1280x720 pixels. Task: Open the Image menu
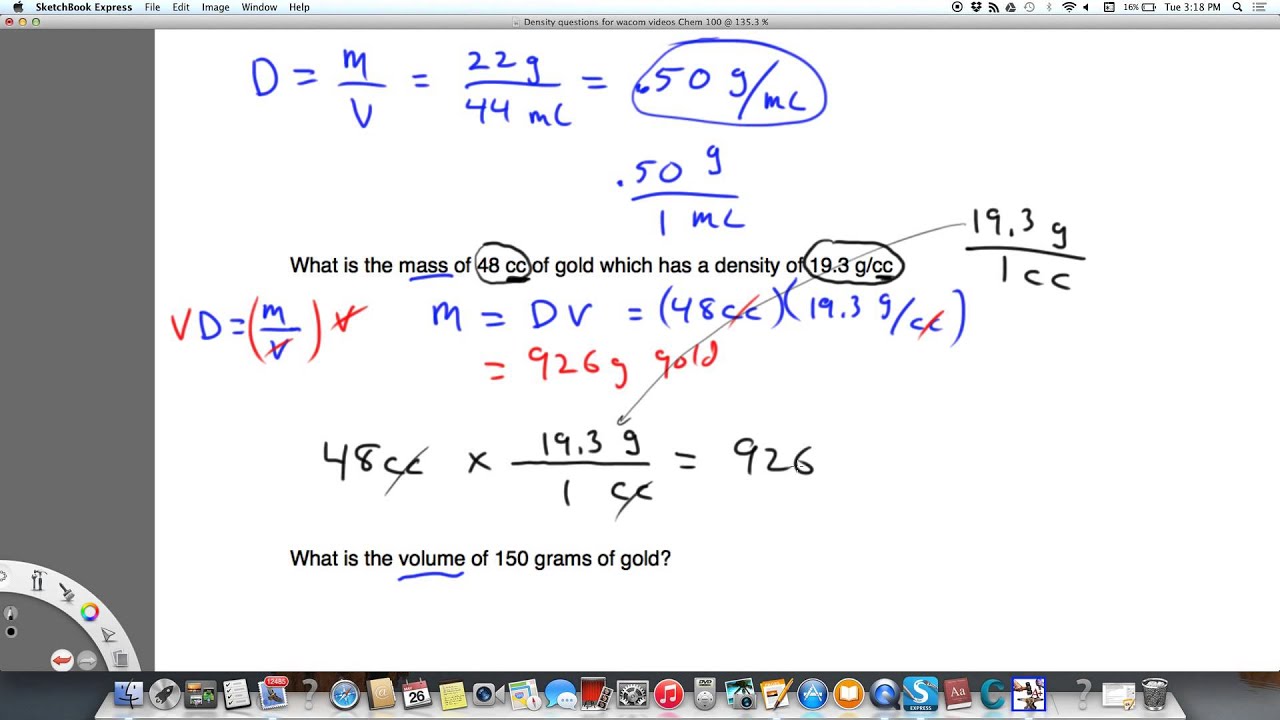[x=215, y=7]
